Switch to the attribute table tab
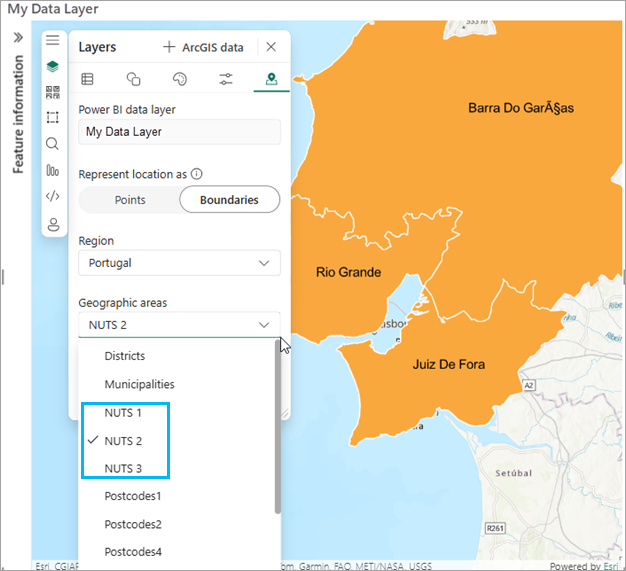 [87, 79]
